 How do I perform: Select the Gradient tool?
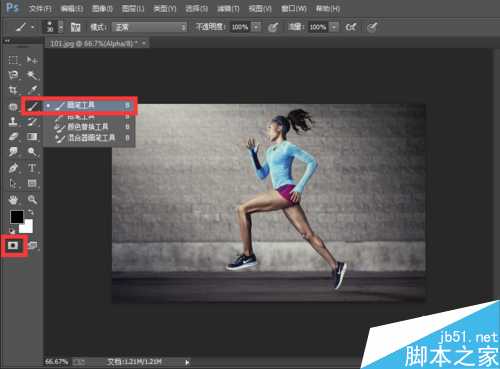[x=32, y=137]
